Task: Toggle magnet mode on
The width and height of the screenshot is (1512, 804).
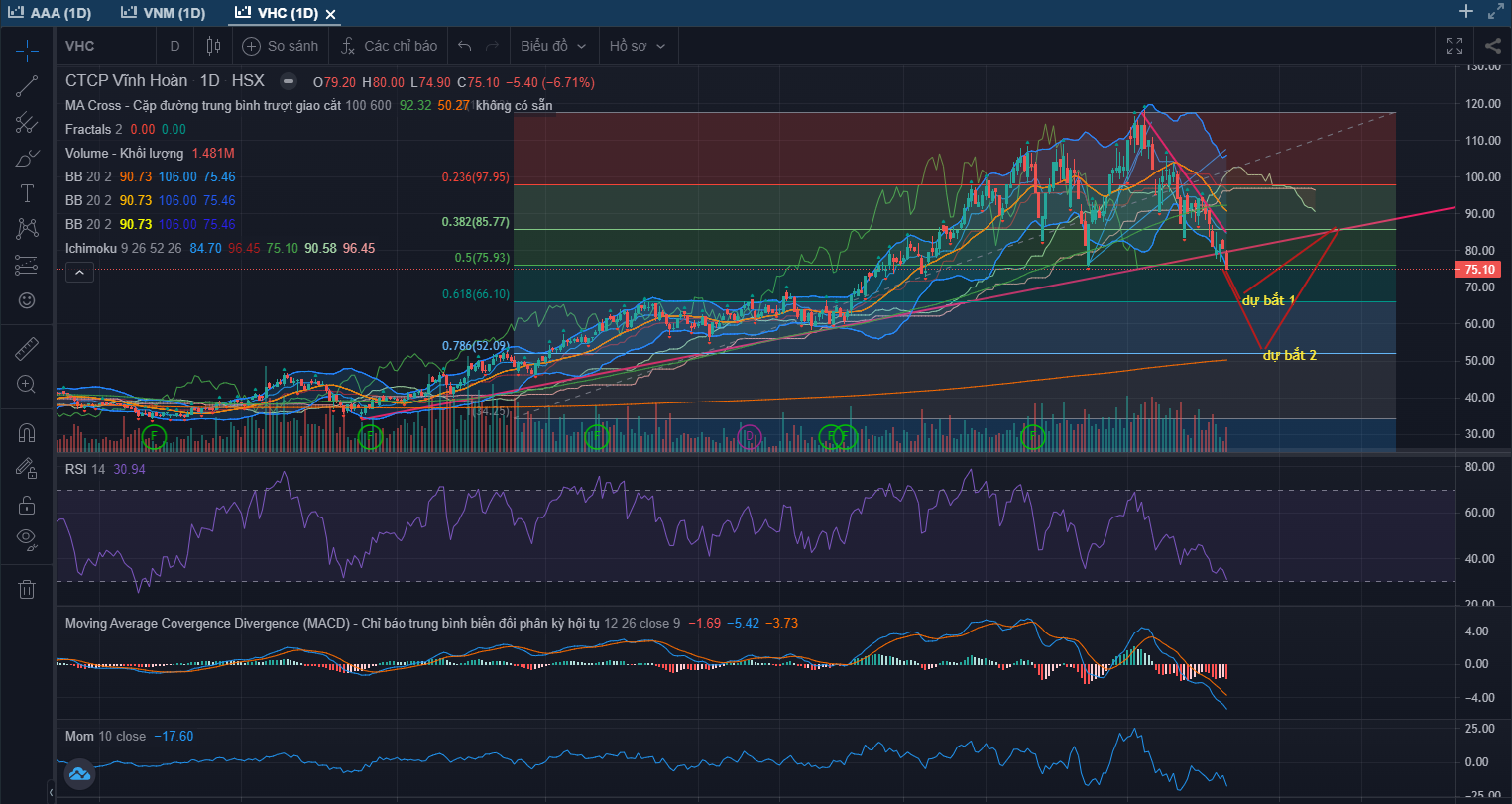Action: [27, 433]
